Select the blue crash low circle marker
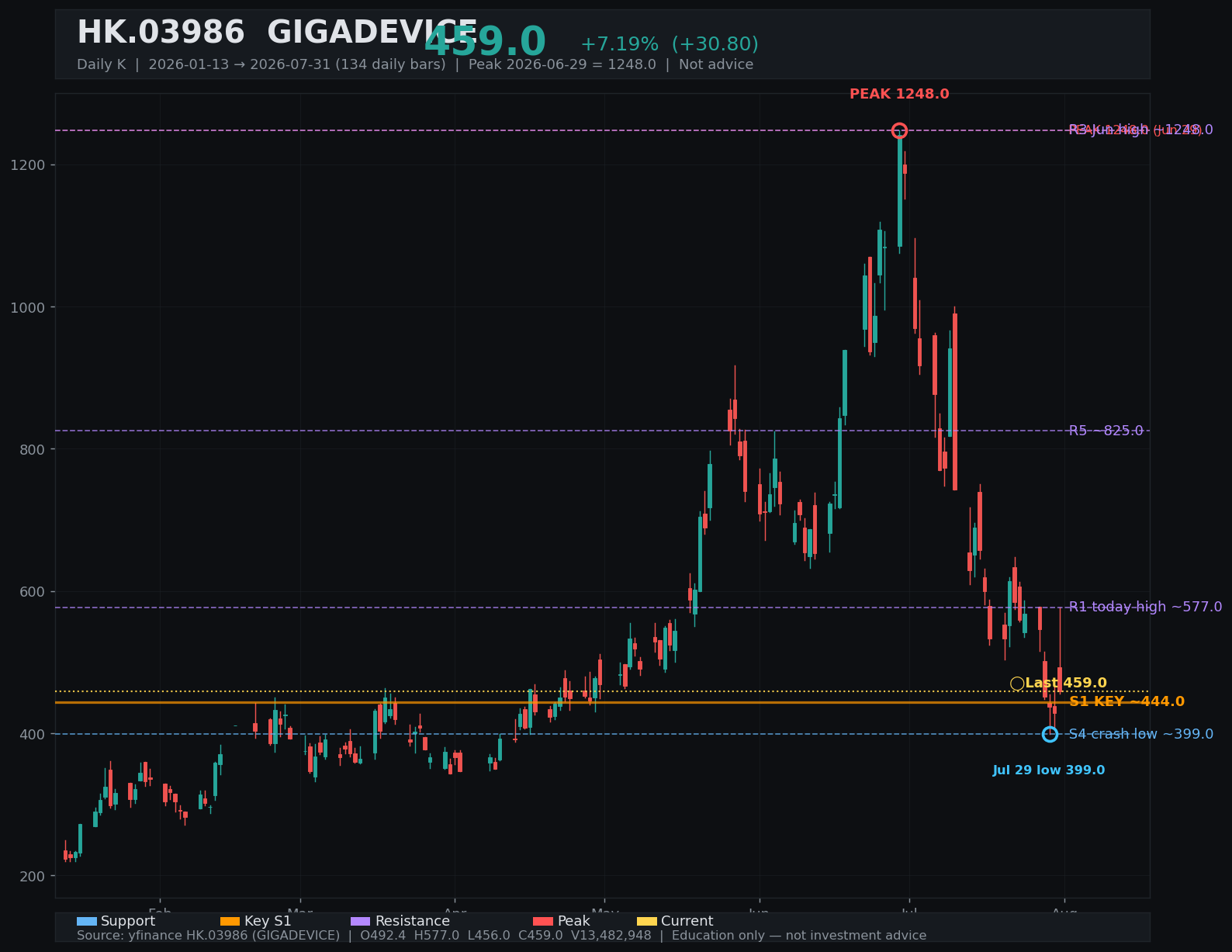The height and width of the screenshot is (952, 1232). [1050, 734]
